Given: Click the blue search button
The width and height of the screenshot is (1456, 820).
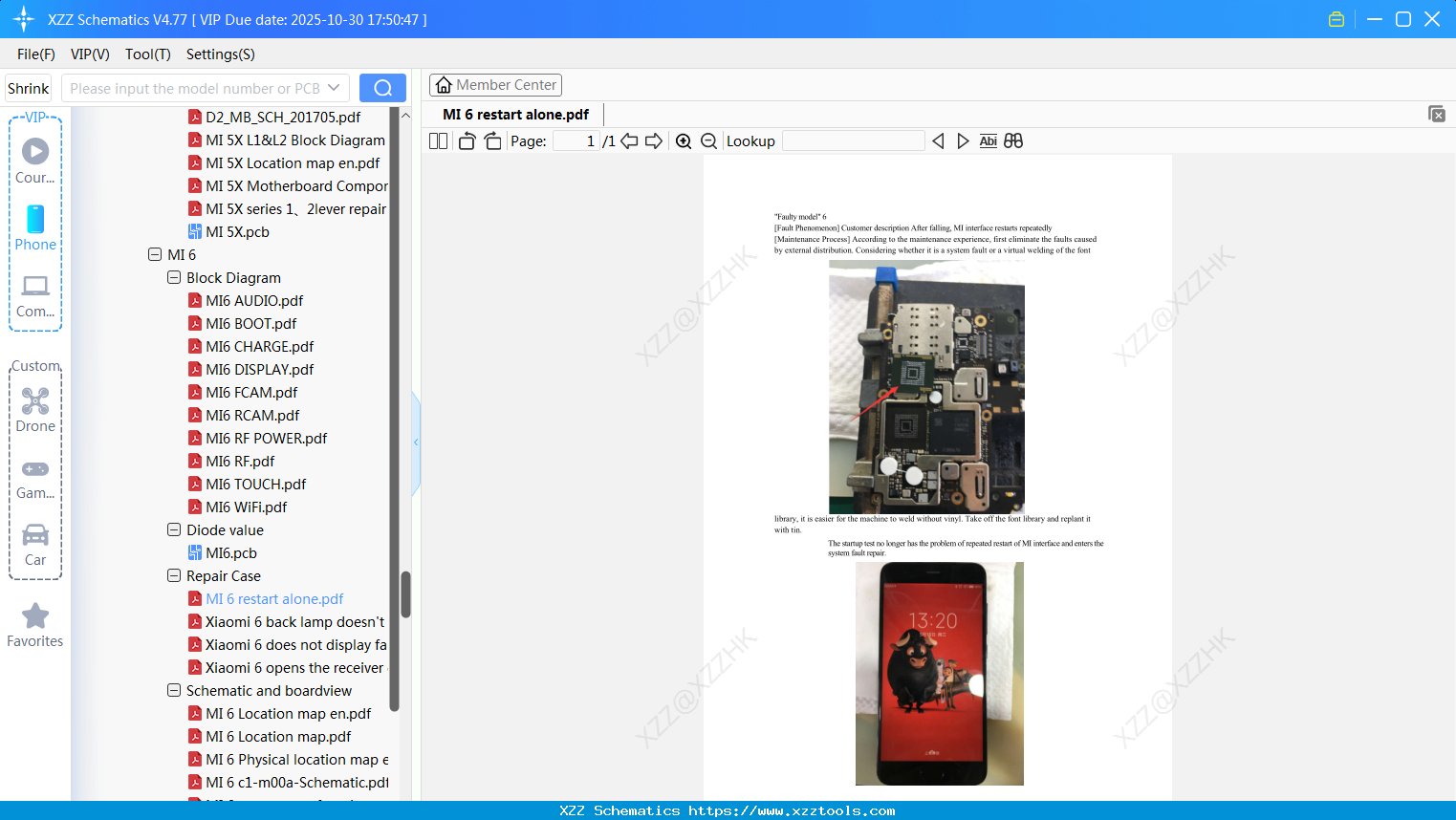Looking at the screenshot, I should [382, 88].
